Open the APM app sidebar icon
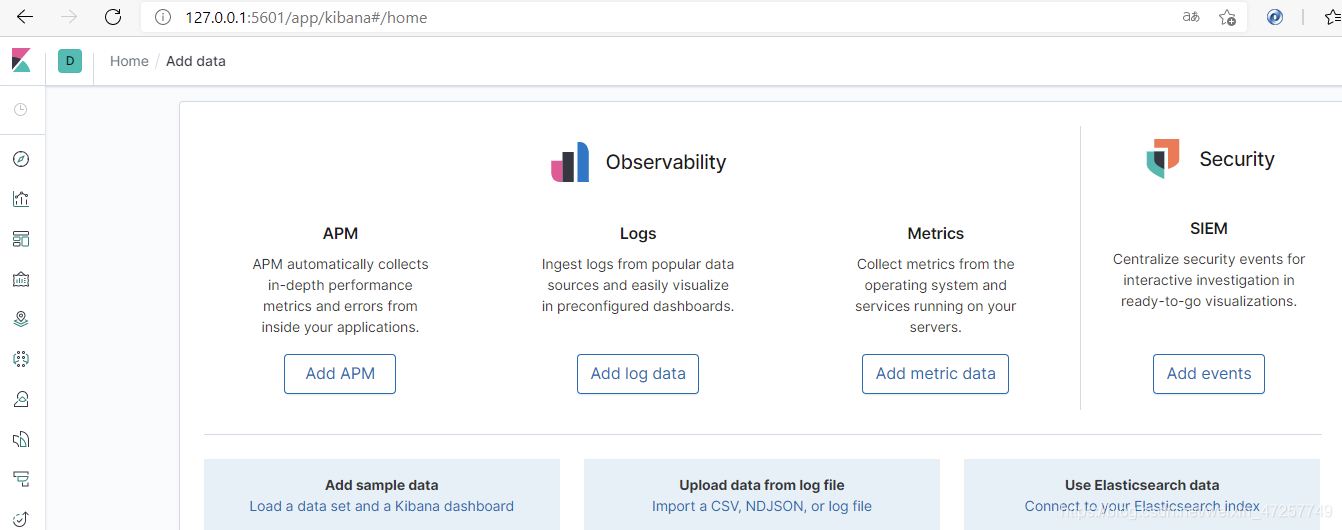1342x530 pixels. click(21, 478)
